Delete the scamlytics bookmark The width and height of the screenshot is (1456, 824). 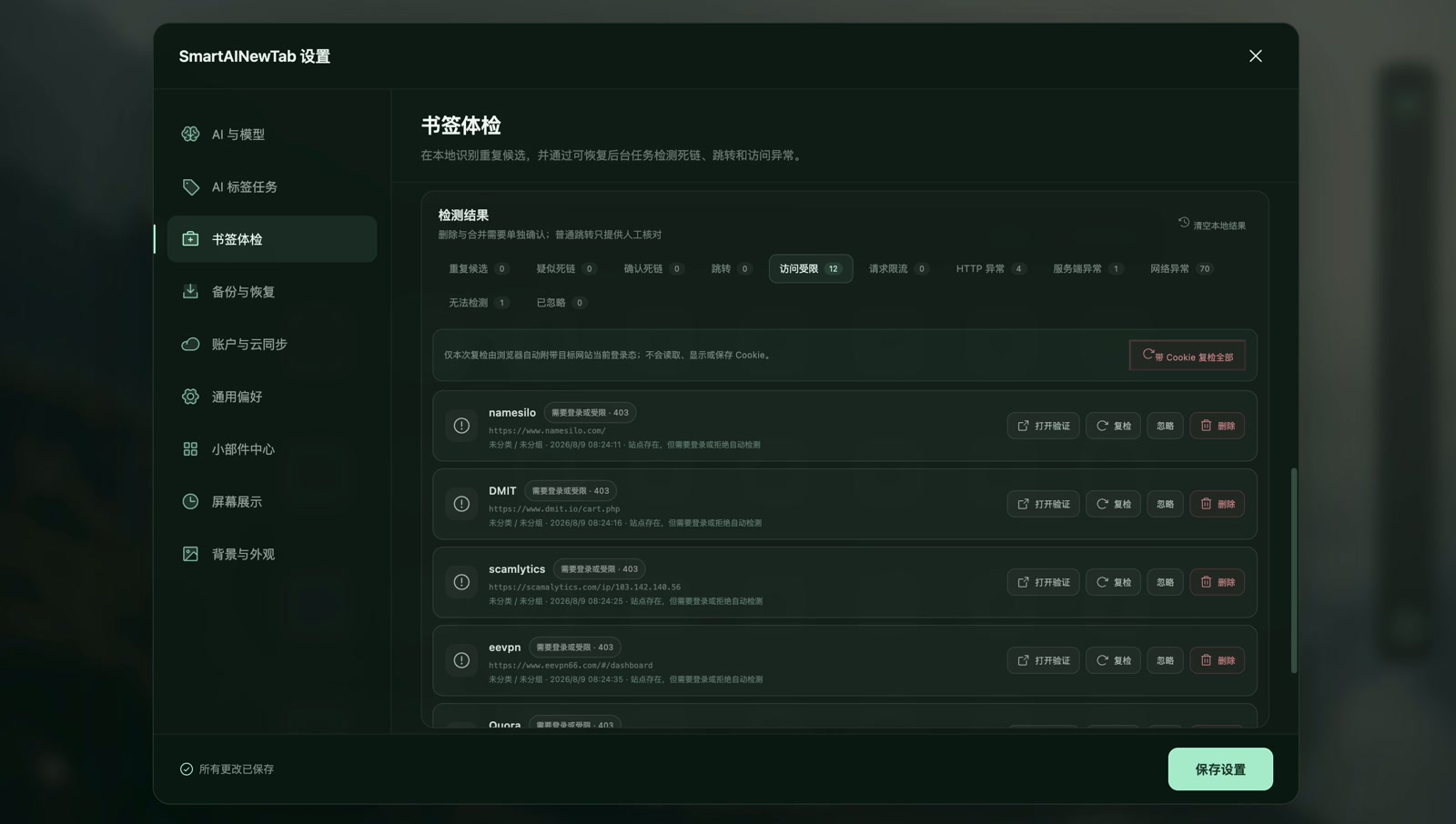point(1217,582)
